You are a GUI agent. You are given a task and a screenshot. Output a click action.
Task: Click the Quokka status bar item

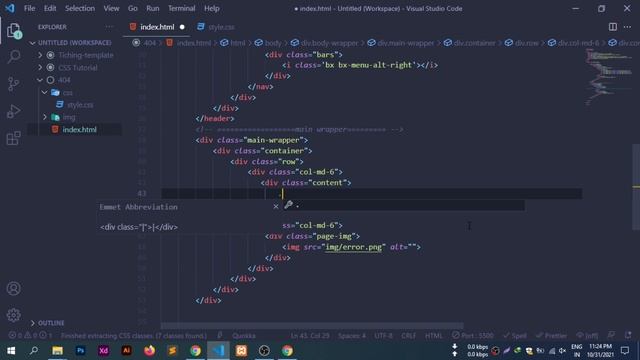[244, 336]
